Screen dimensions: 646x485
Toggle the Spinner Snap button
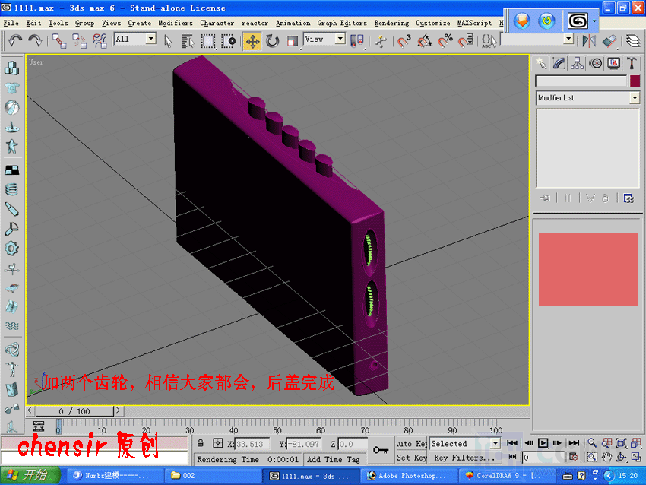pos(466,41)
